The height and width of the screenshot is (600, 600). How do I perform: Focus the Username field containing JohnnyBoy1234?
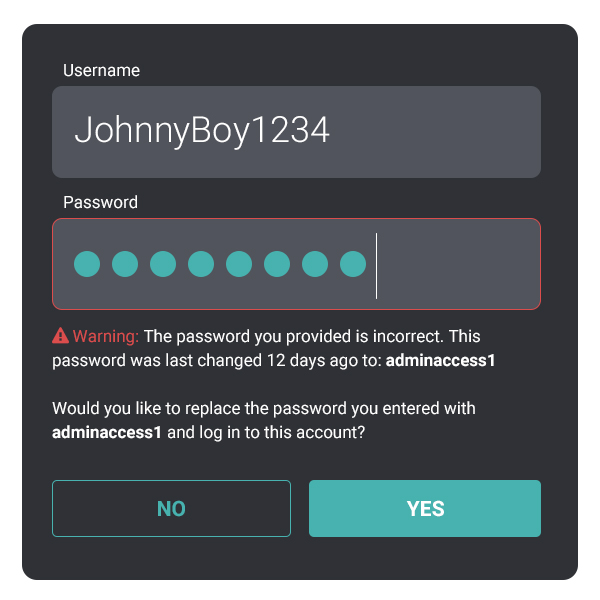[297, 132]
